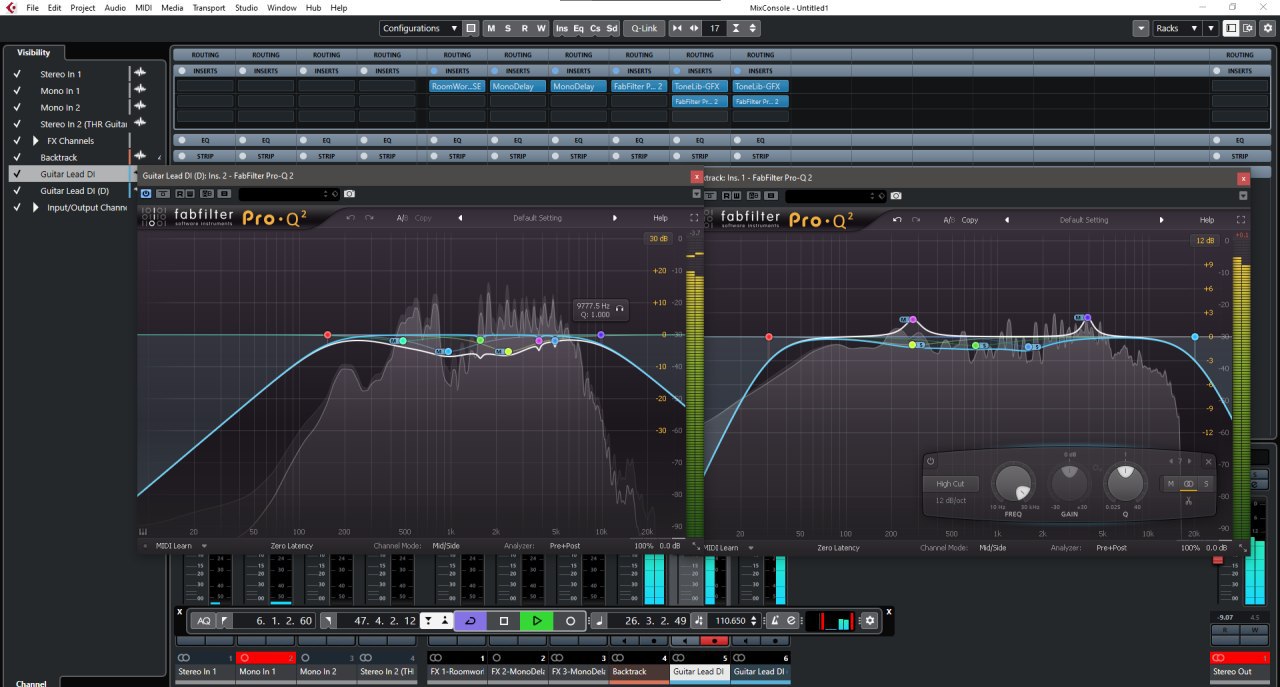
Task: Toggle FX Channels visibility checkmark
Action: 17,141
